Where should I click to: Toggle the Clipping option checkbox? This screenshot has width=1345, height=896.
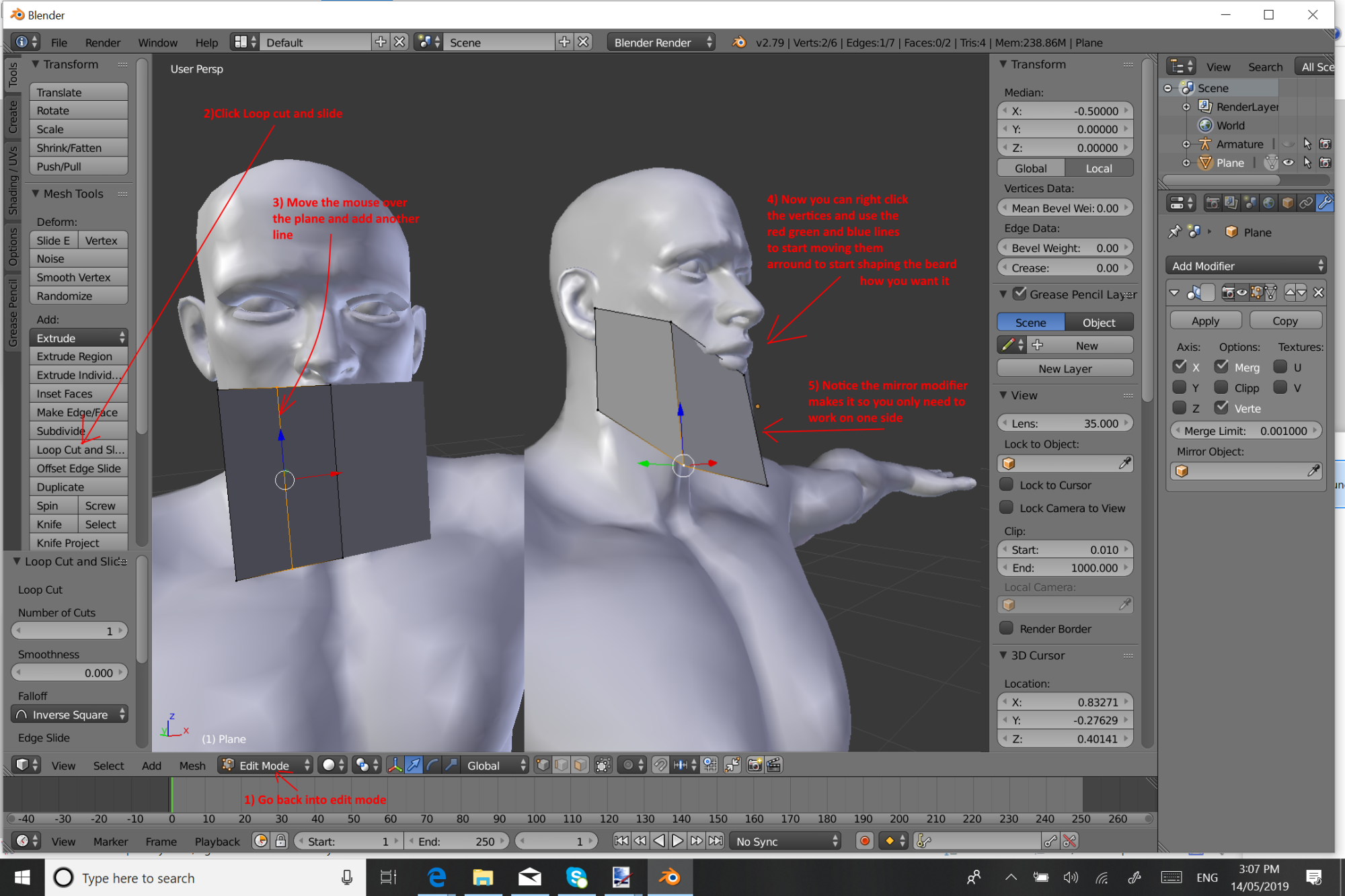[x=1221, y=387]
